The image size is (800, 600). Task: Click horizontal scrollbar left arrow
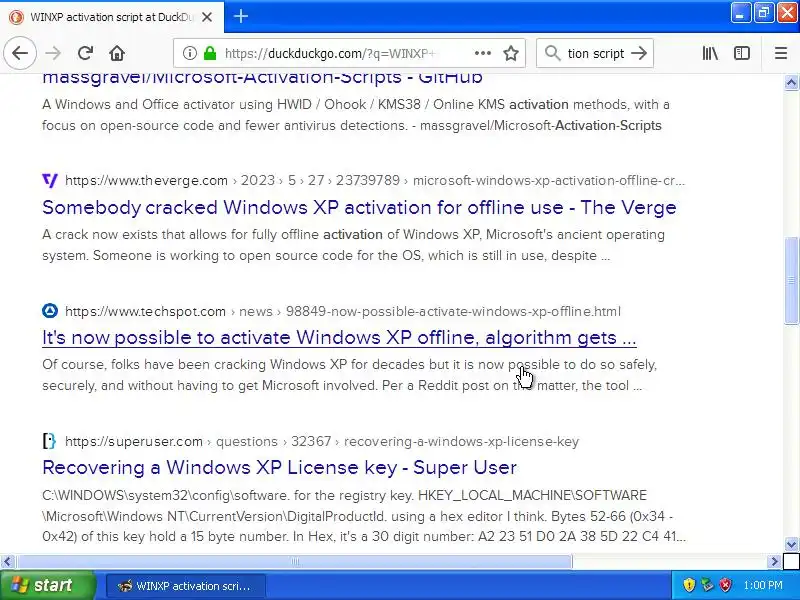tap(7, 562)
